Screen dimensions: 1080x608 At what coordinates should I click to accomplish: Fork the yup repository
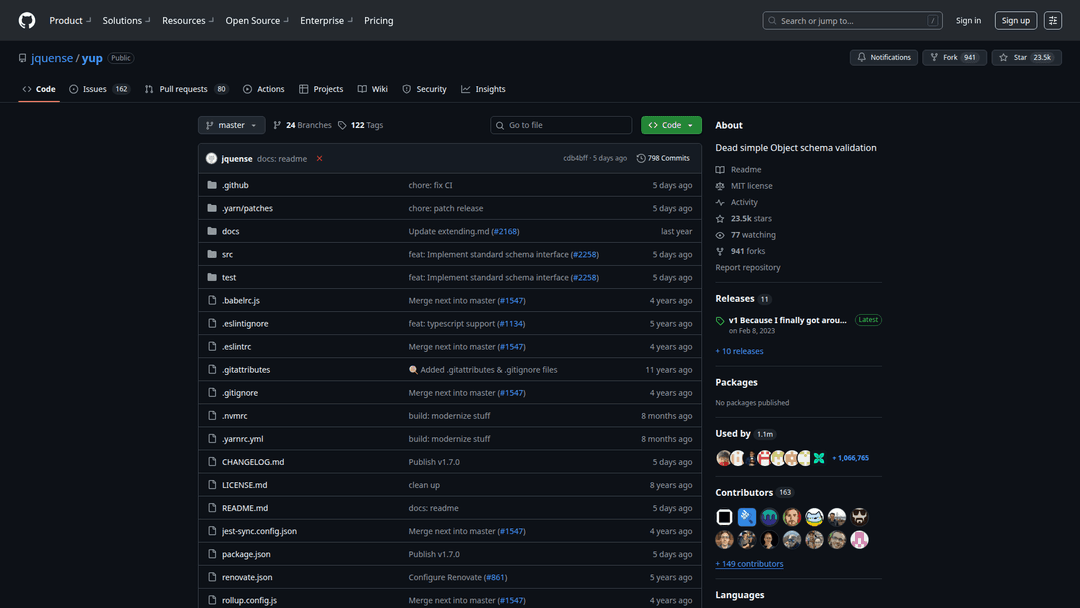point(953,58)
